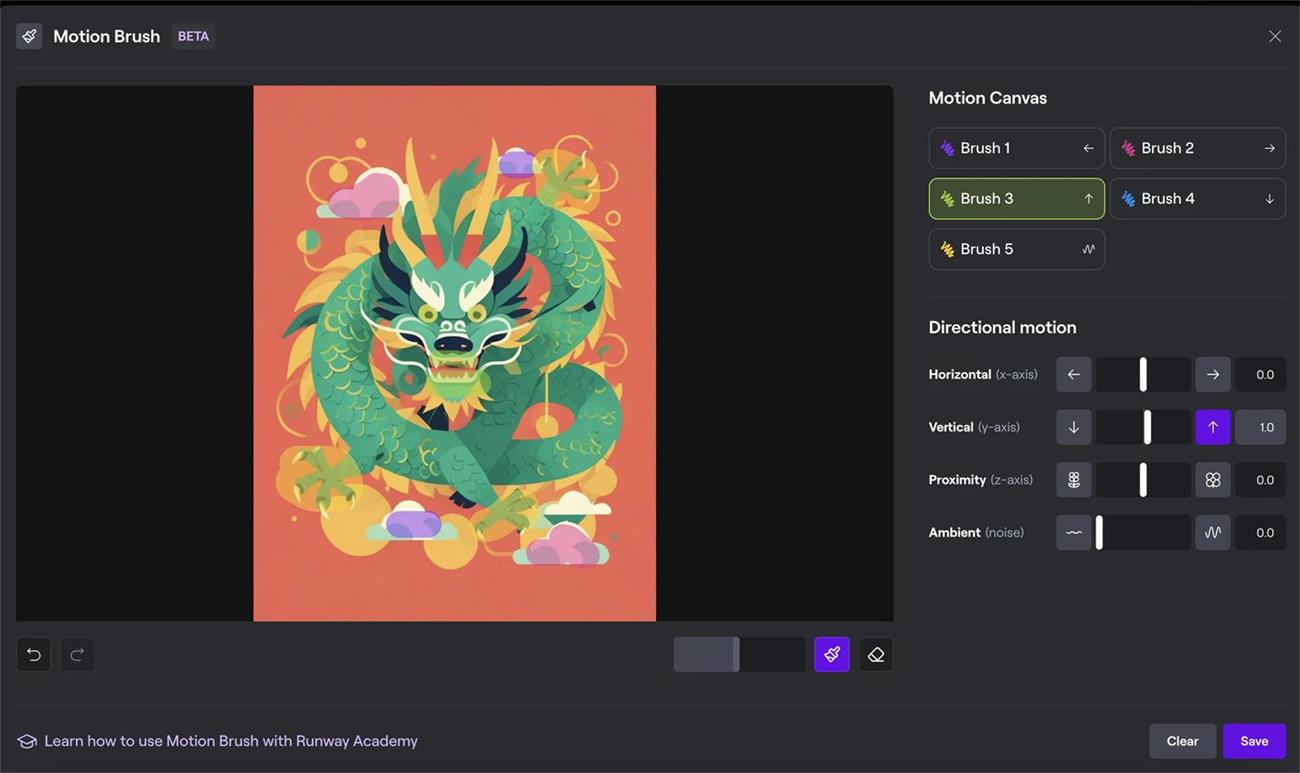Viewport: 1300px width, 773px height.
Task: Activate Brush 5 with ambient motion
Action: pyautogui.click(x=1016, y=249)
